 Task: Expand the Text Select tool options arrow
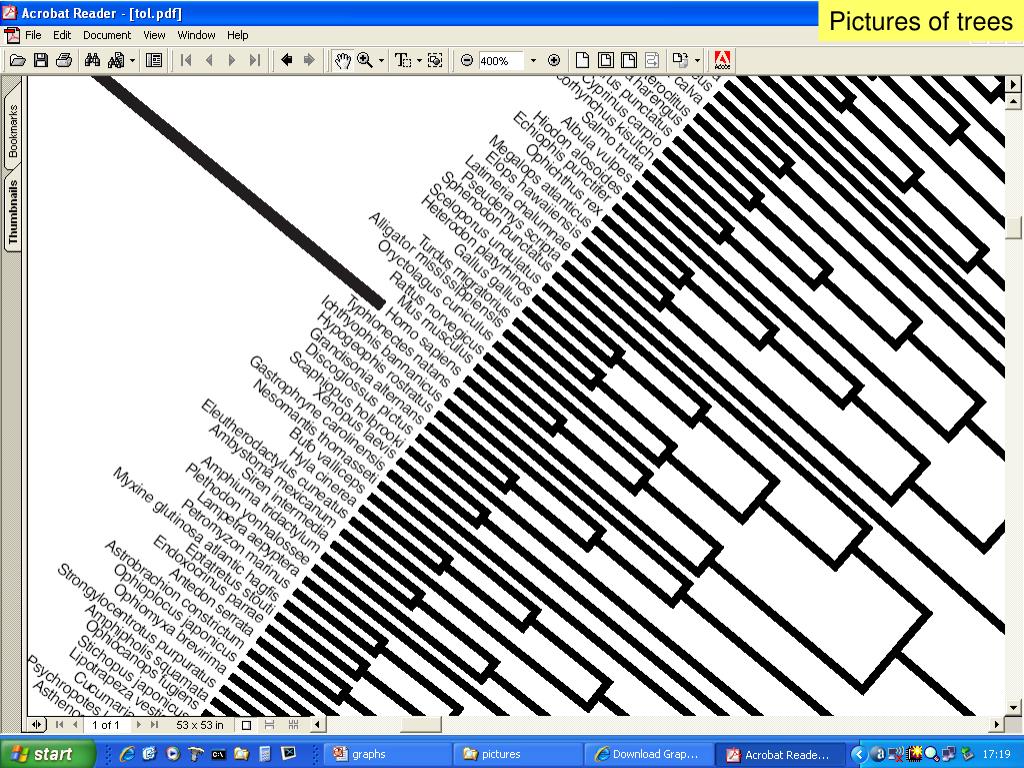[419, 61]
